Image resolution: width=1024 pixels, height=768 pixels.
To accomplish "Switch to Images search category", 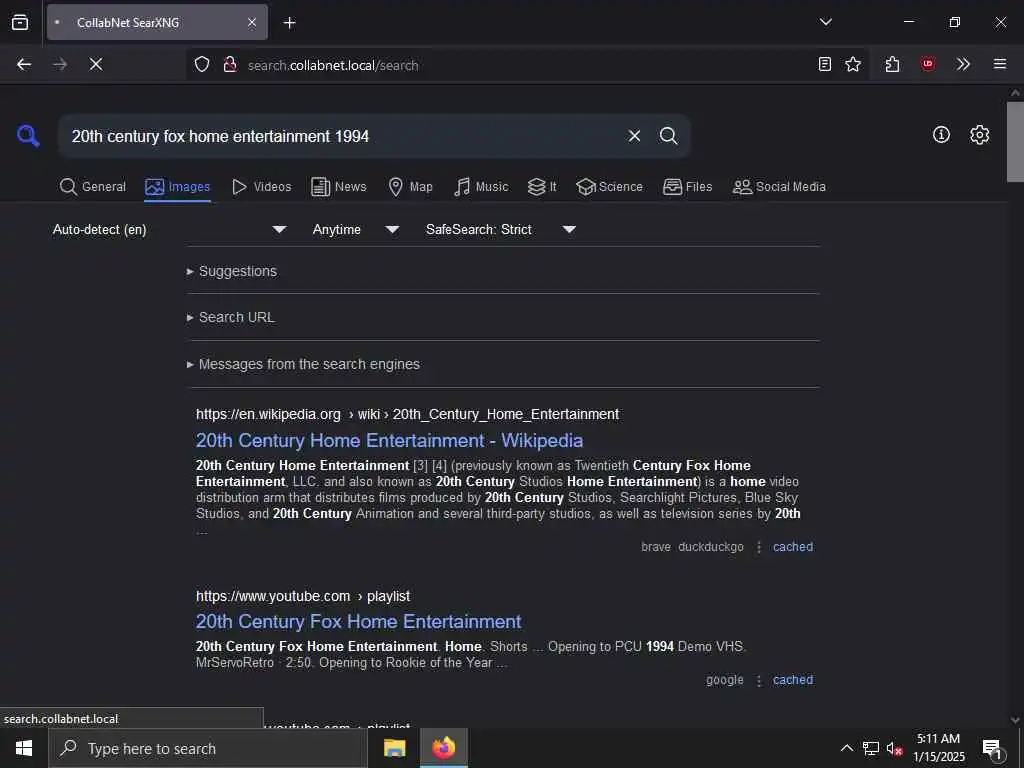I will point(178,187).
